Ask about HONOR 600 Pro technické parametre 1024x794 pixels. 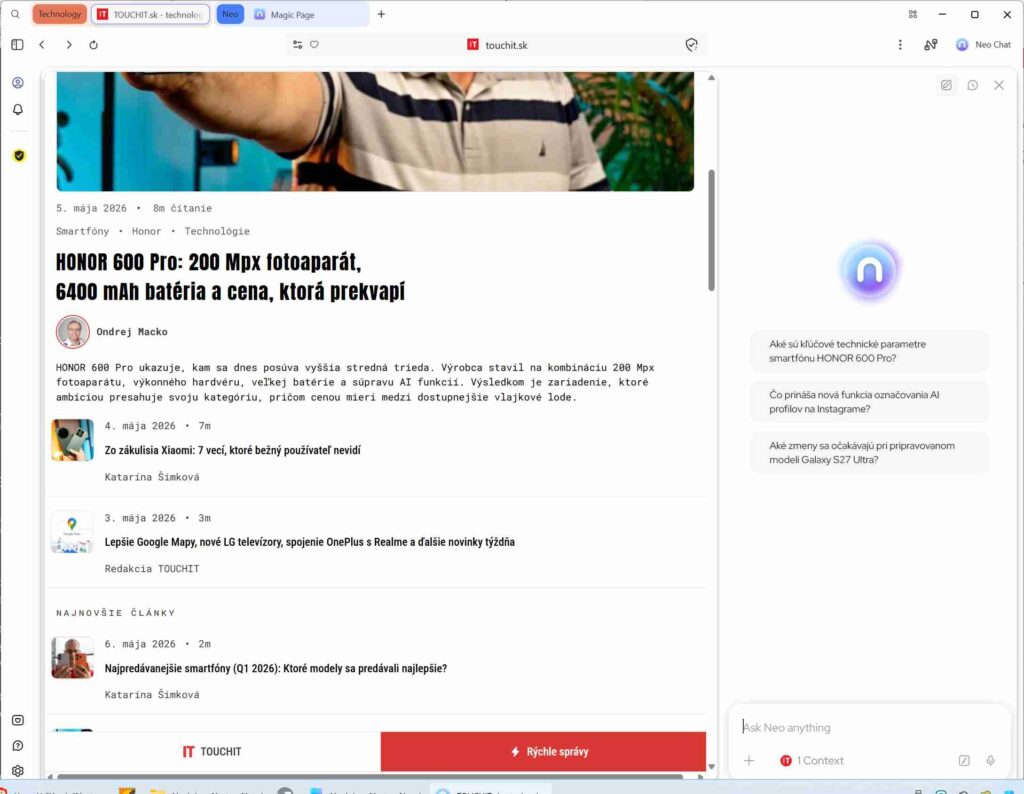(869, 351)
